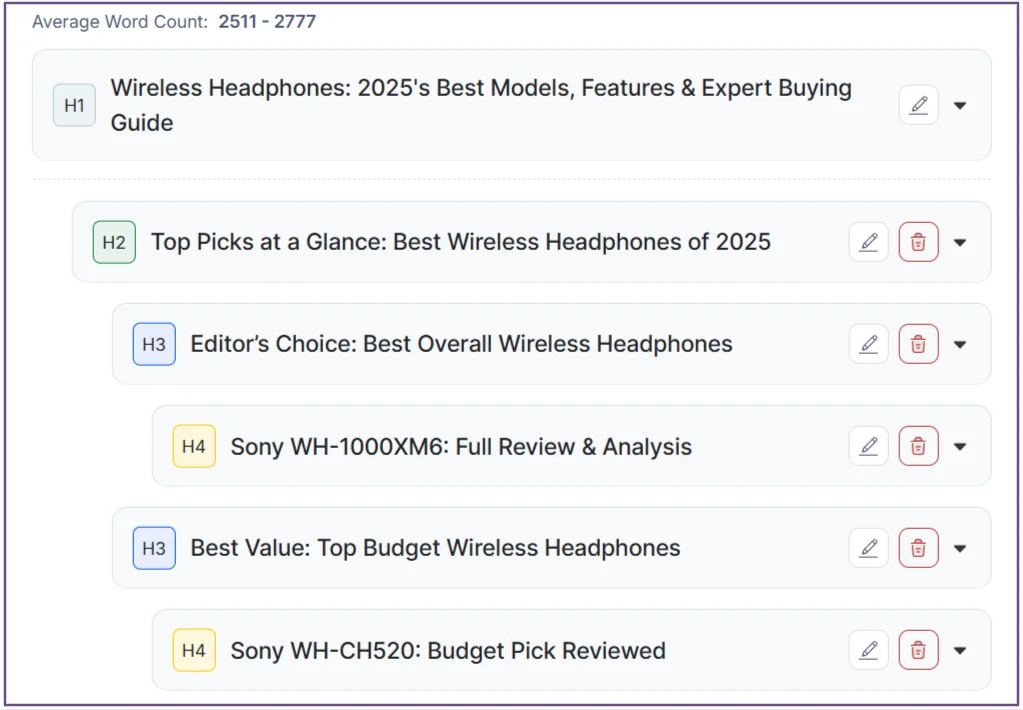Click the Sony WH-CH520 heading text
This screenshot has height=710, width=1023.
pos(447,651)
